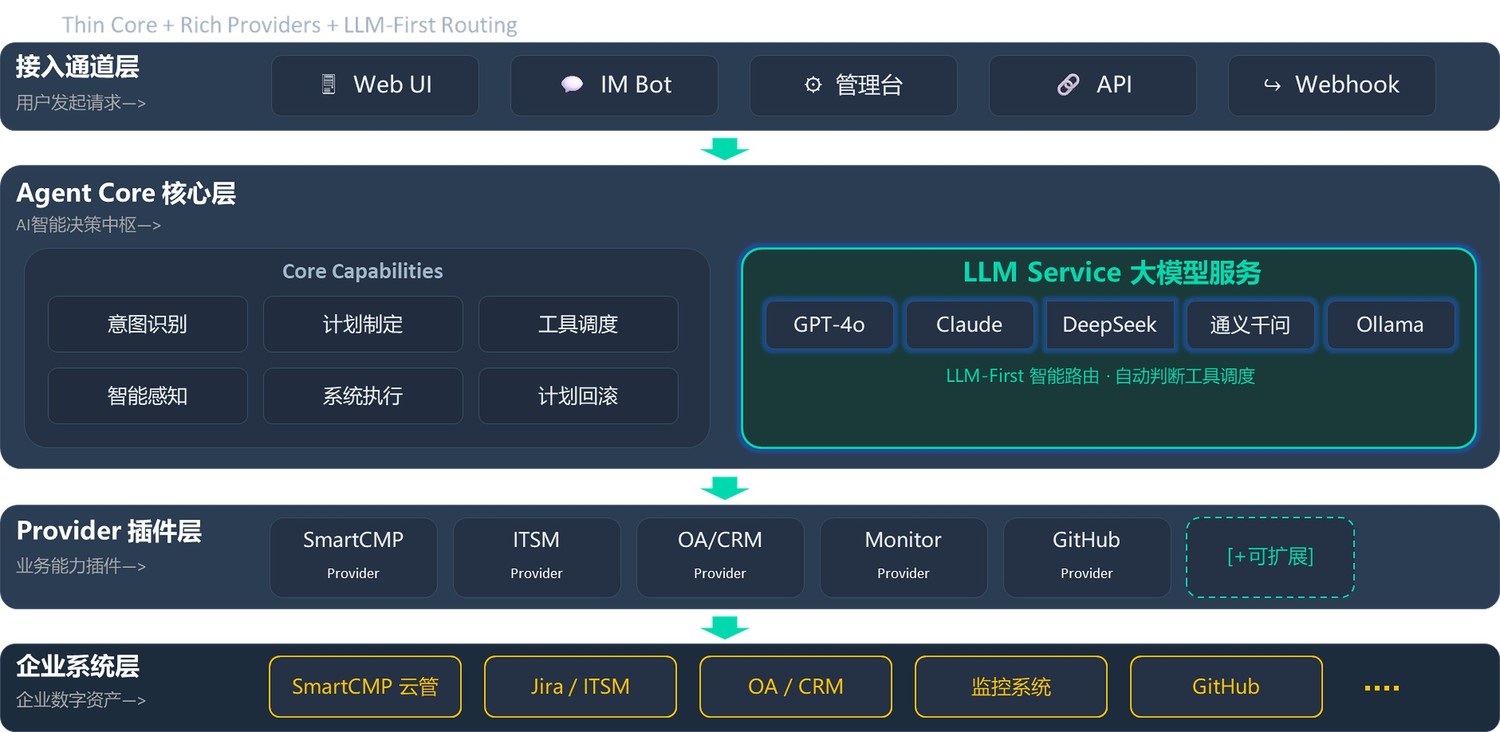Click the speech bubble icon beside IM Bot
This screenshot has width=1500, height=732.
(x=572, y=85)
